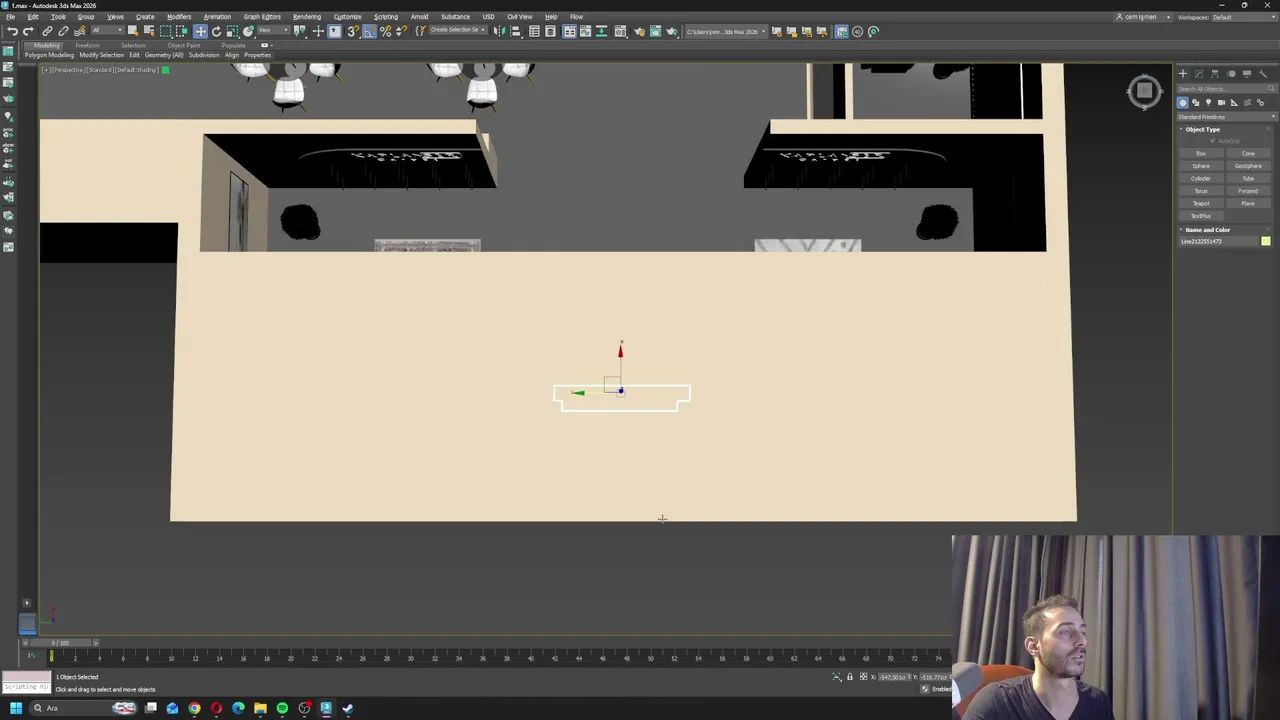
Task: Switch to the Freeform ribbon tab
Action: (x=87, y=45)
